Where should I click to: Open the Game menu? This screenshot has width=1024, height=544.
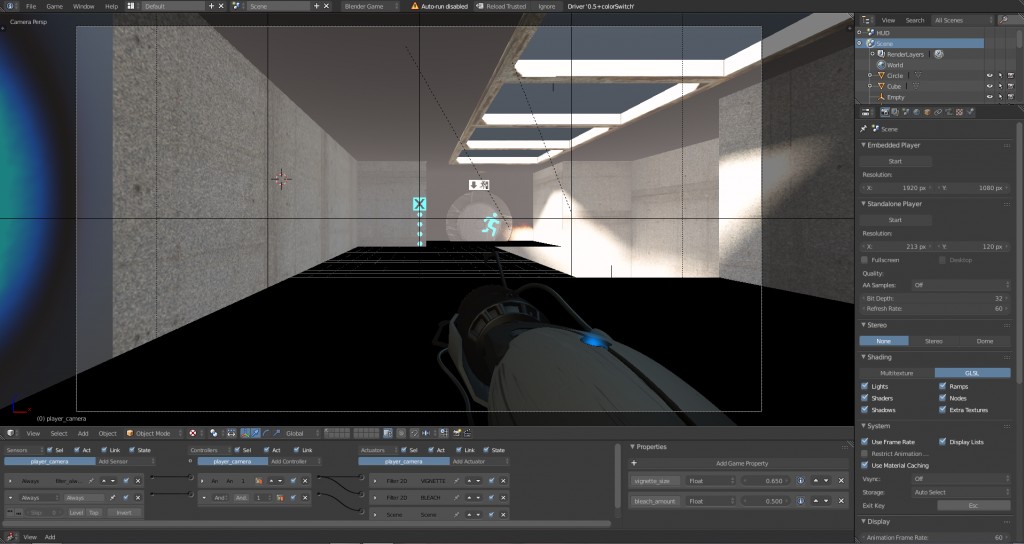click(x=55, y=6)
